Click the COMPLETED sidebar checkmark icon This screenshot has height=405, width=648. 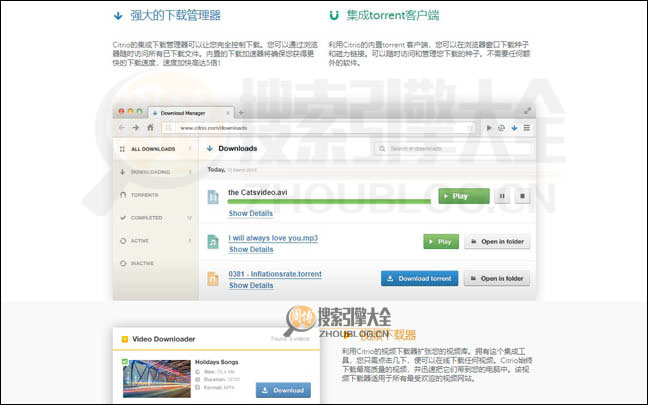[123, 218]
